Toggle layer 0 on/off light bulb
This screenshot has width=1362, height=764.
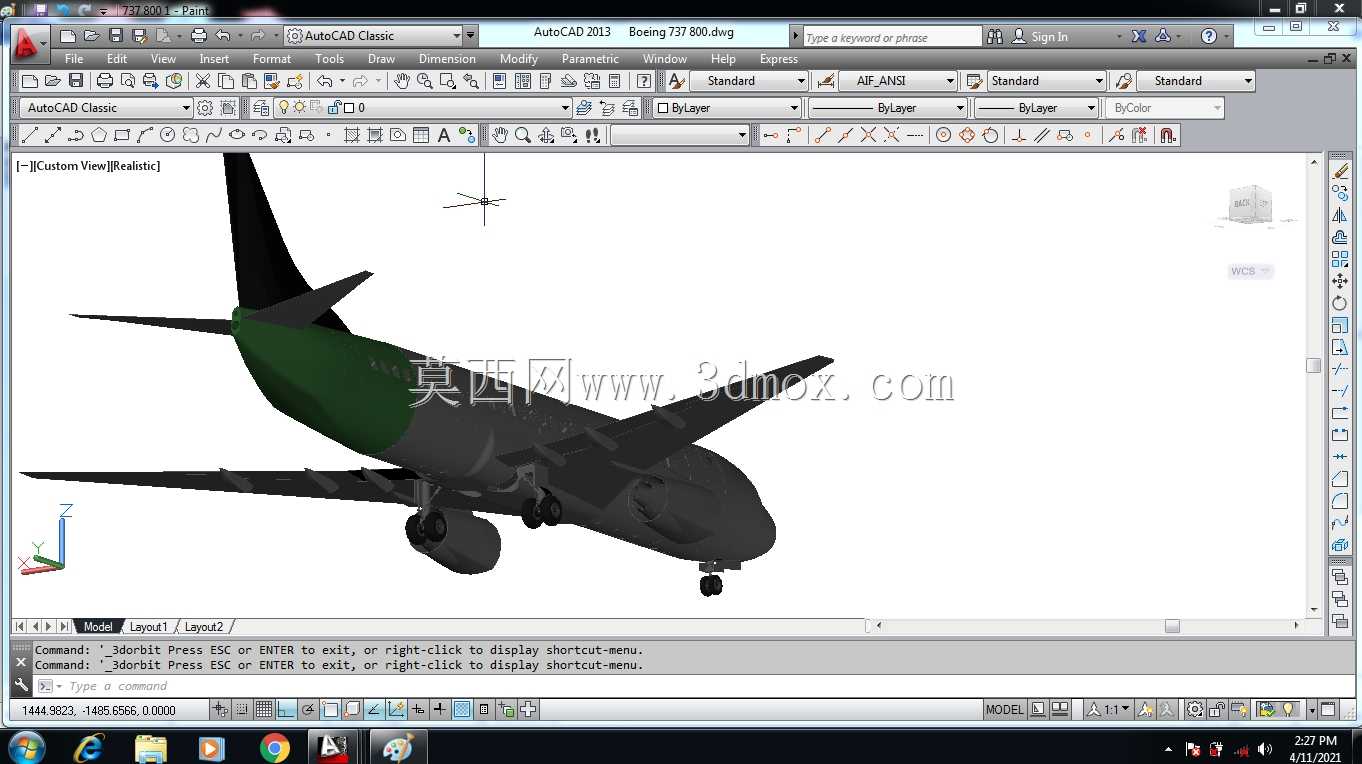click(x=284, y=108)
